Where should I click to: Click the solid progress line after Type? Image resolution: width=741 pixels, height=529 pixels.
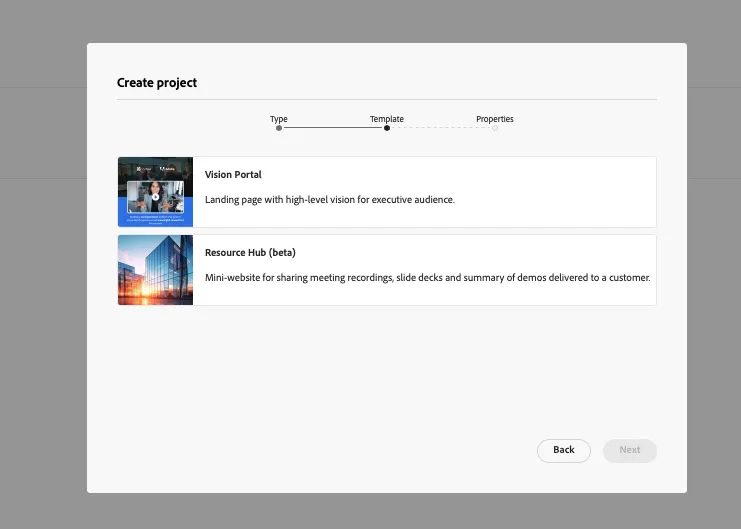point(333,128)
